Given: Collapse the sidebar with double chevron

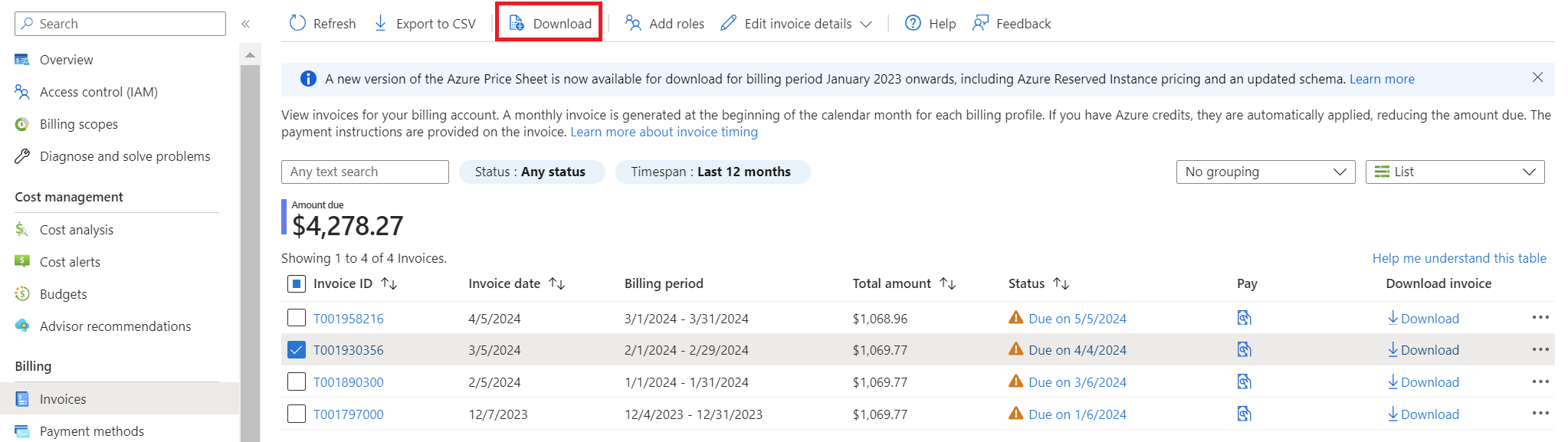Looking at the screenshot, I should 246,24.
